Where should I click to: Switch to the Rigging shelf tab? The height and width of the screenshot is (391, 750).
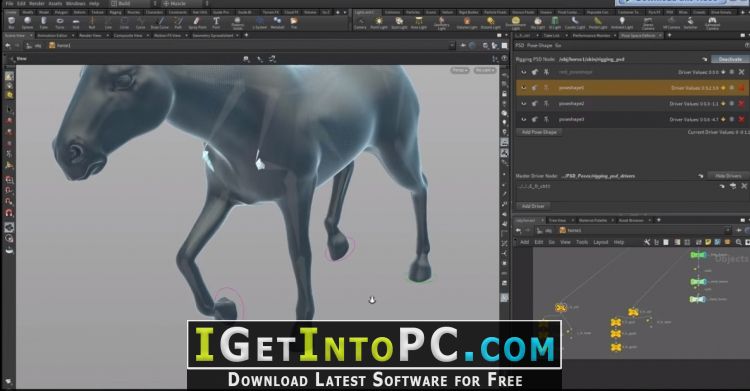coord(115,12)
